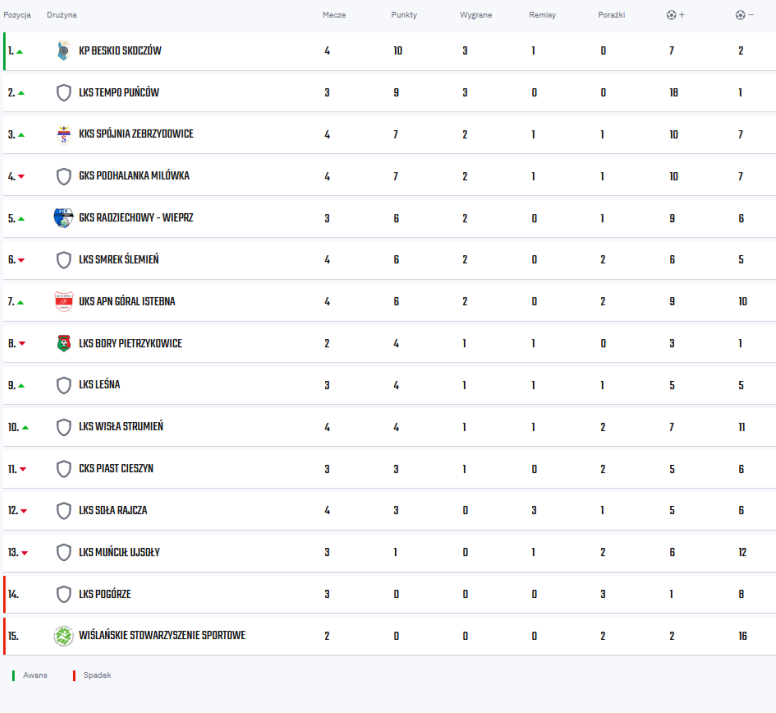Click the KP Beskid Skoczów club crest
Screen dimensions: 776x713
63,50
